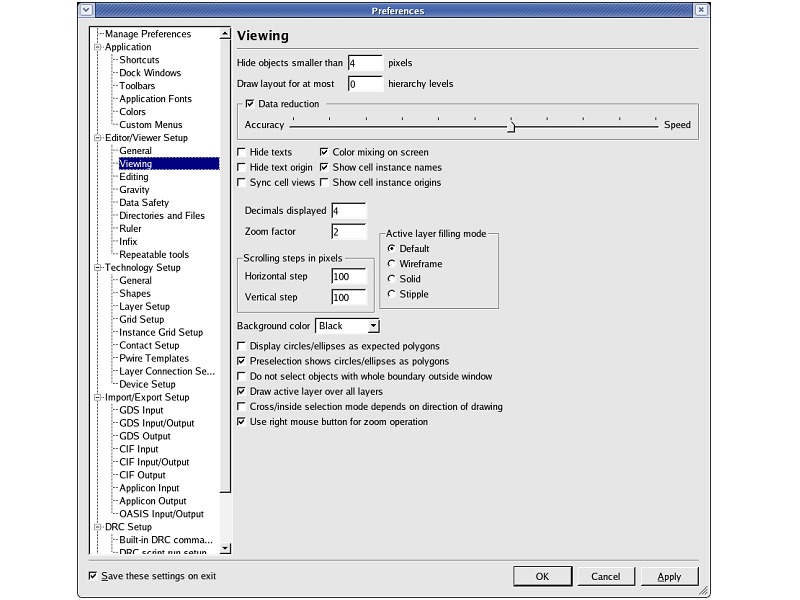This screenshot has height=600, width=800.
Task: Click the Cancel button
Action: [605, 577]
